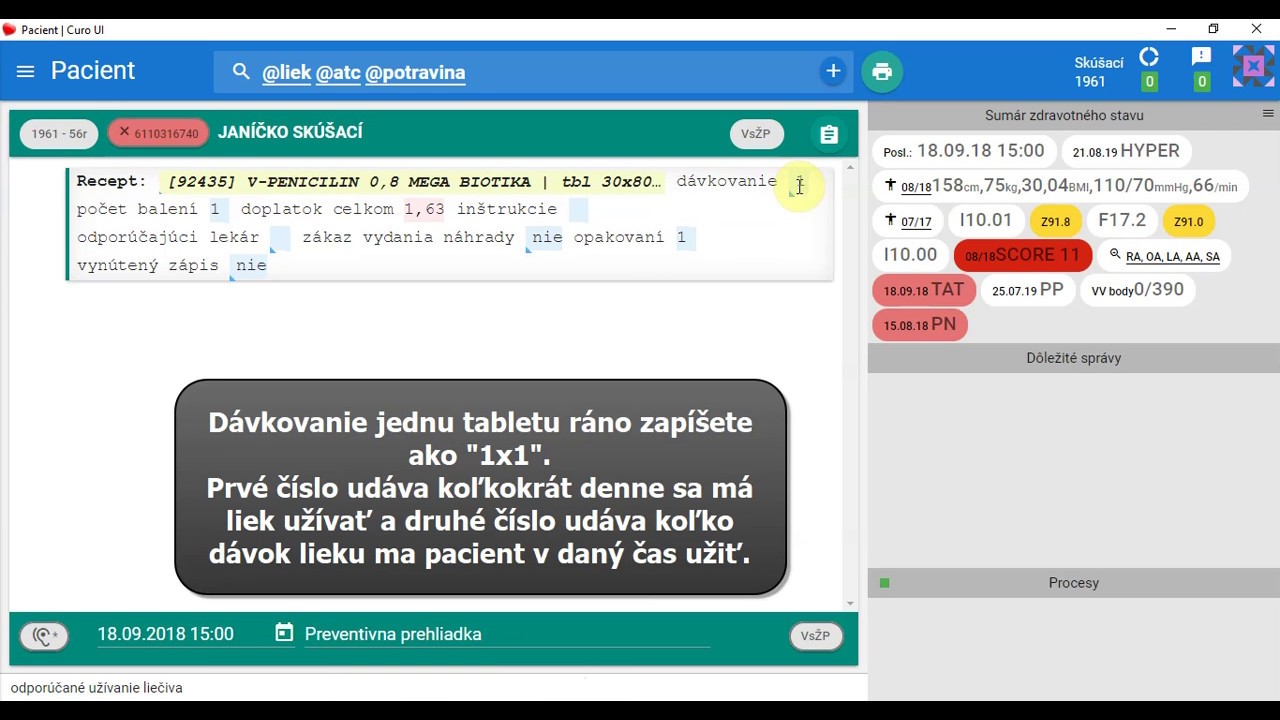Click the VsŽP button in the patient header
The width and height of the screenshot is (1280, 720).
[x=756, y=134]
